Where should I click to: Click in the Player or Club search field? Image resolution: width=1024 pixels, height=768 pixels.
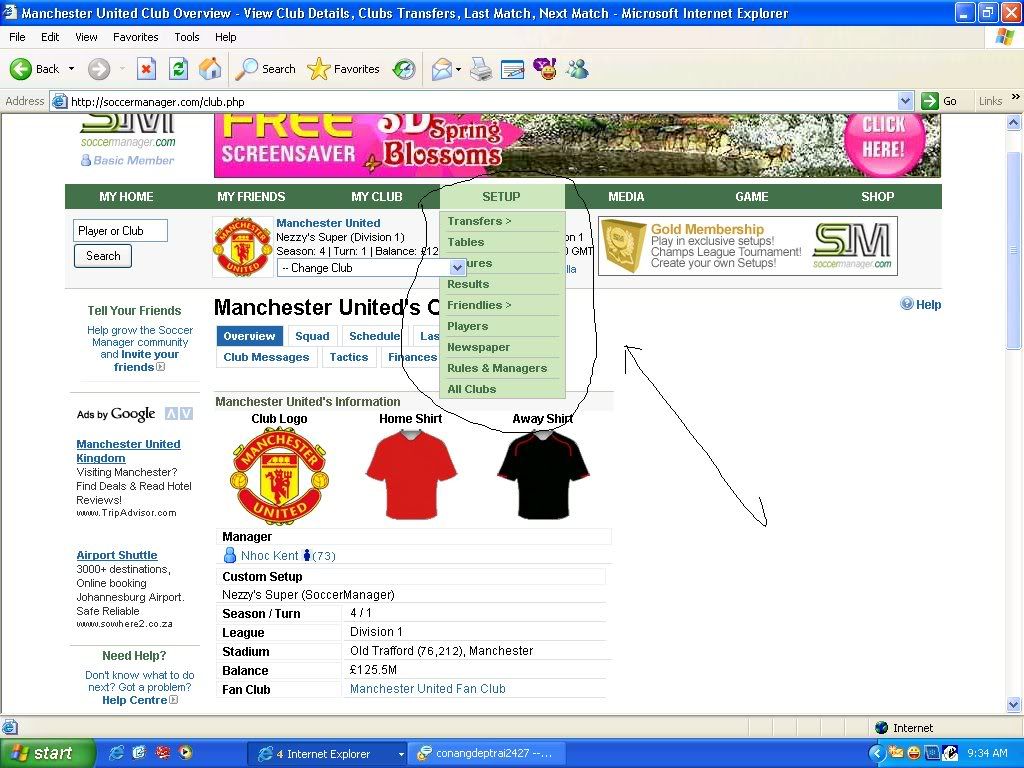(120, 231)
